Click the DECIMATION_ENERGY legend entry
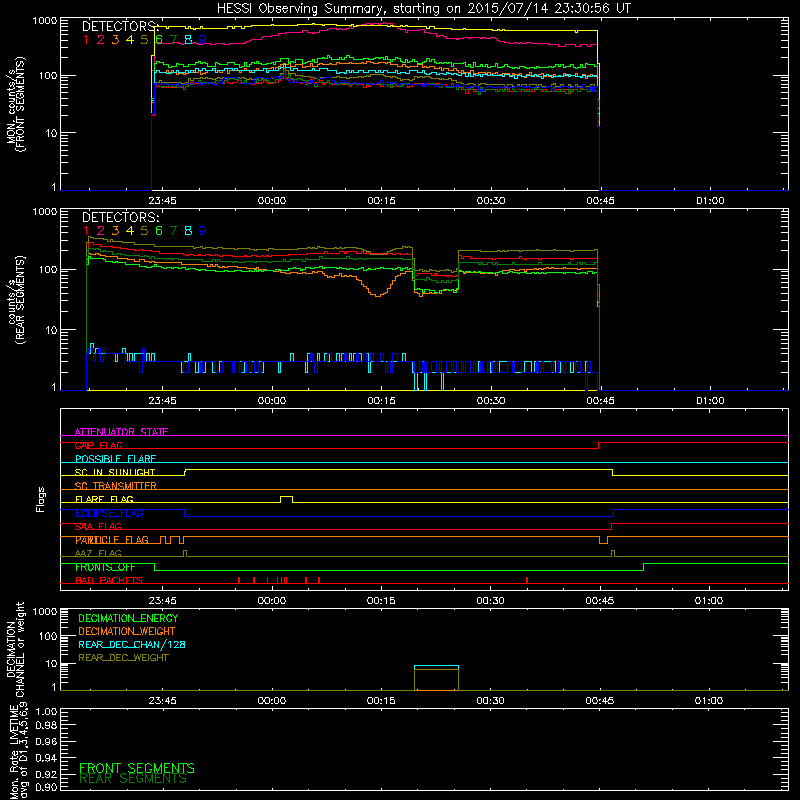The height and width of the screenshot is (800, 800). 128,618
